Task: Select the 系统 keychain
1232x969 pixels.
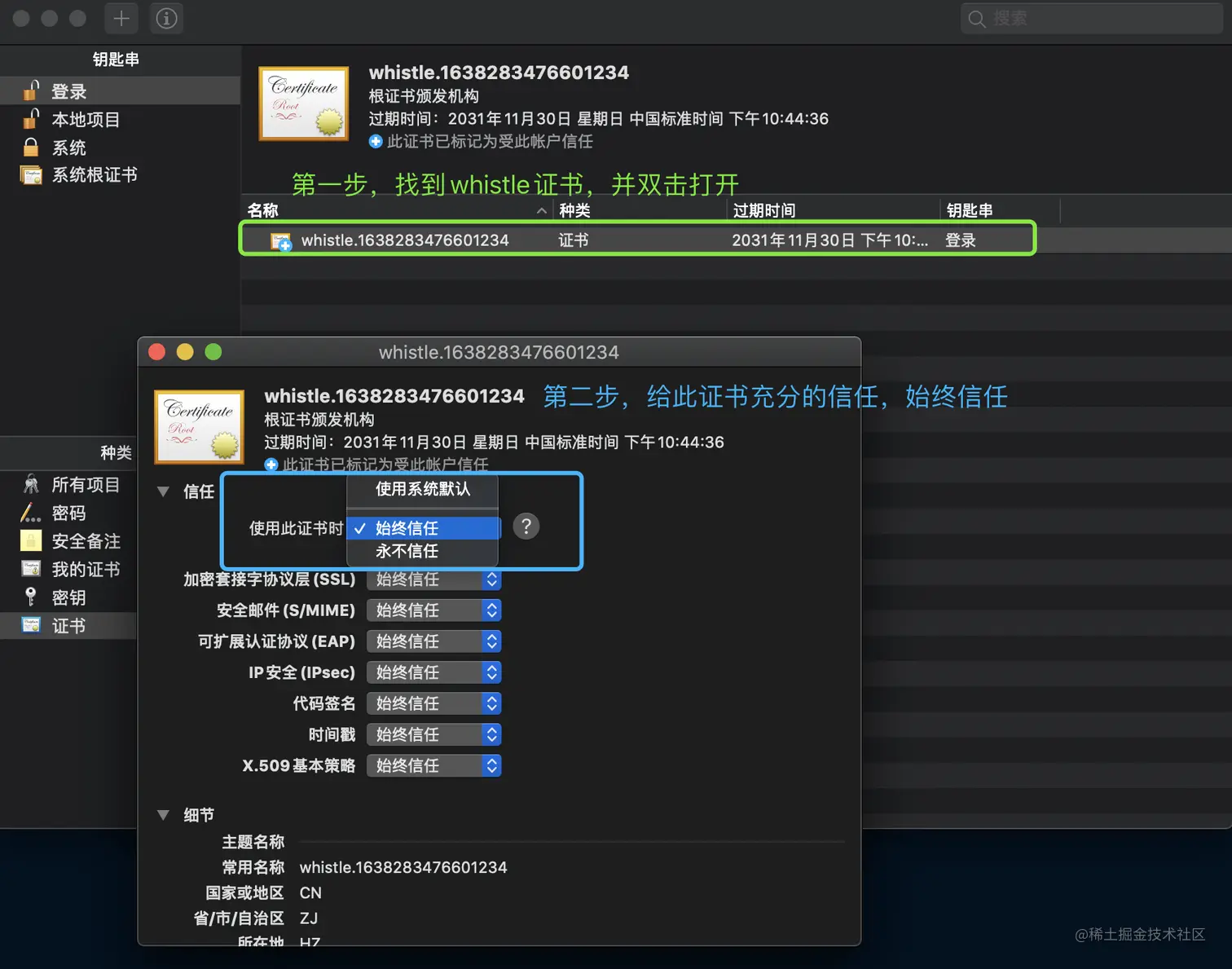Action: [x=120, y=148]
